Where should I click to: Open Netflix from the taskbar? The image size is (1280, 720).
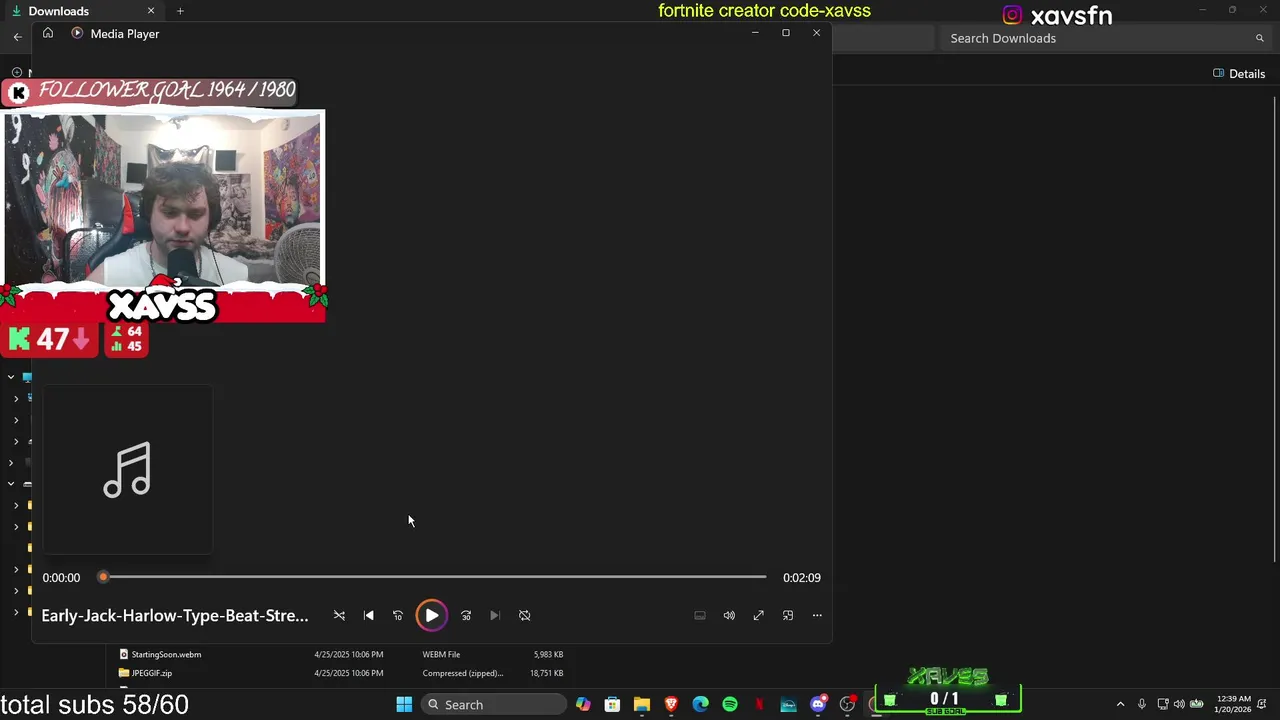tap(759, 705)
